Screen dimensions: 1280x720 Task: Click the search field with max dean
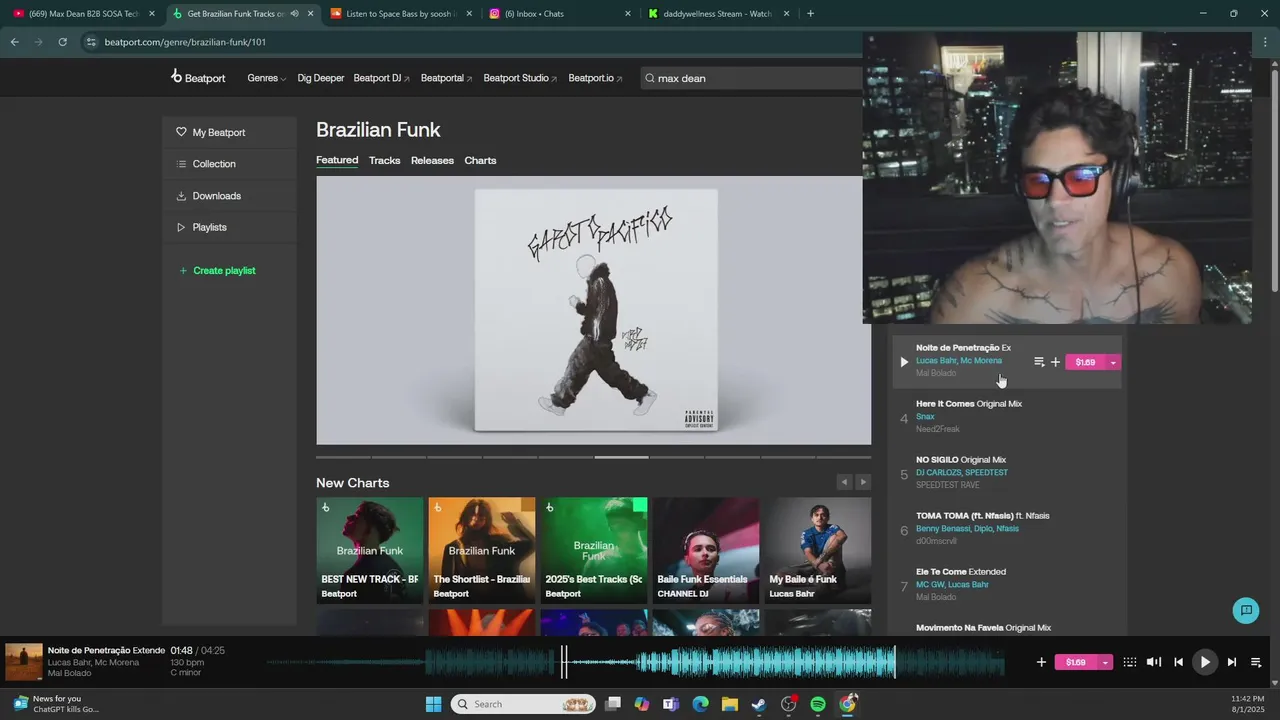pos(750,78)
